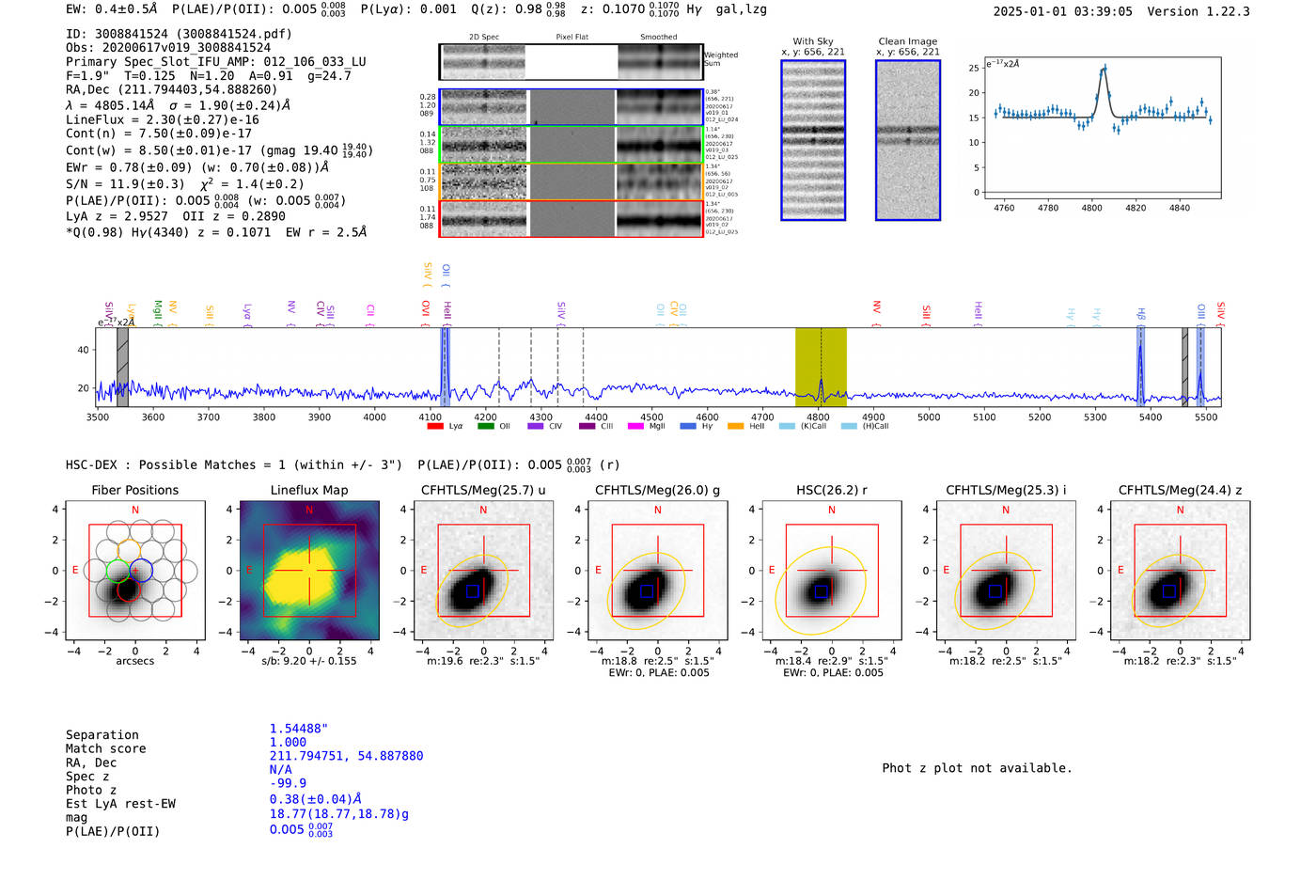
Task: Click the S/N = 11.9(±0.3) line
Action: [x=185, y=184]
